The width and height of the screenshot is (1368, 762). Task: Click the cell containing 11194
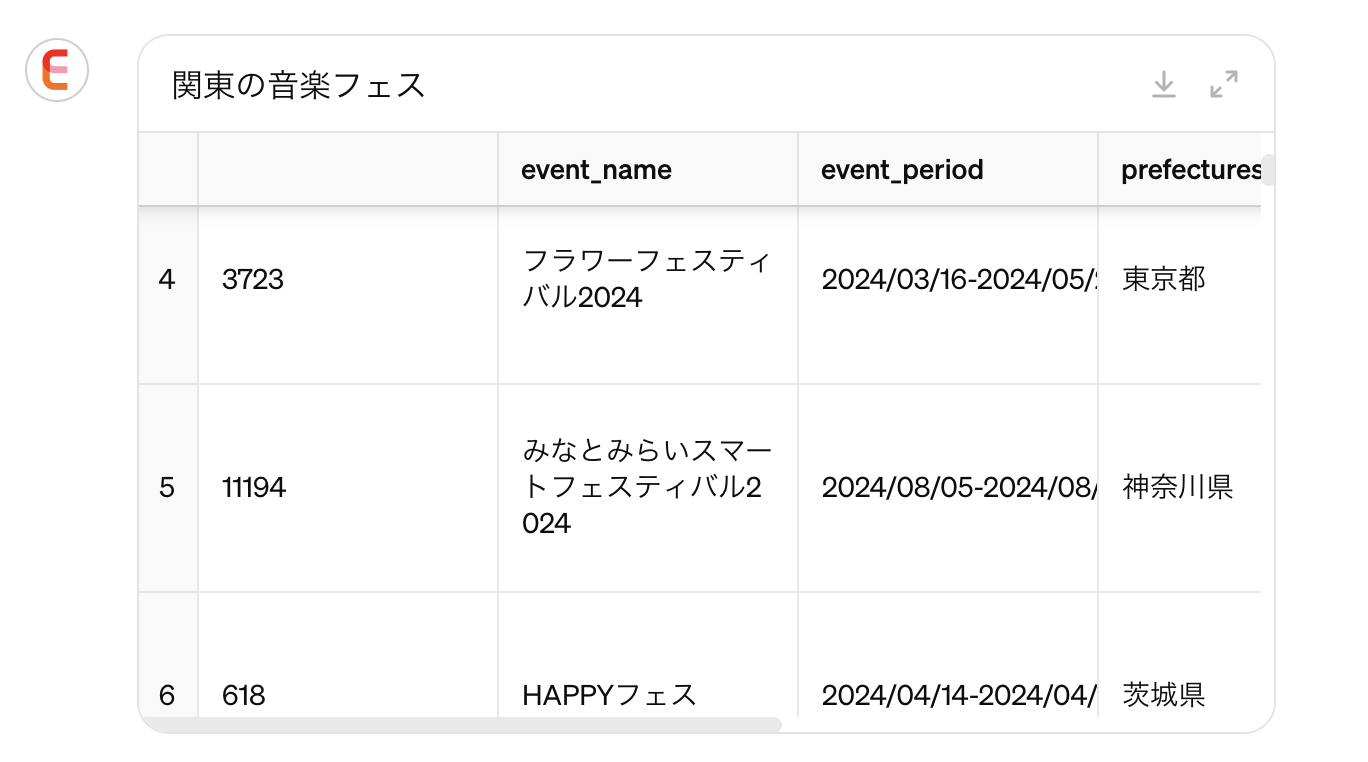coord(254,488)
